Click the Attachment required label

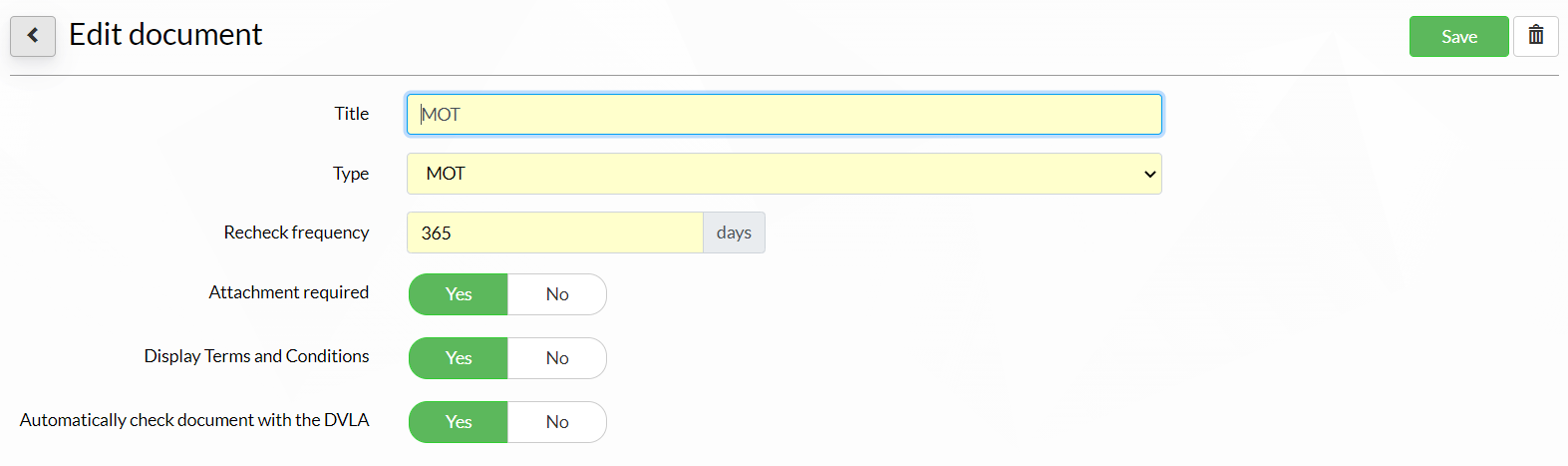pyautogui.click(x=289, y=292)
